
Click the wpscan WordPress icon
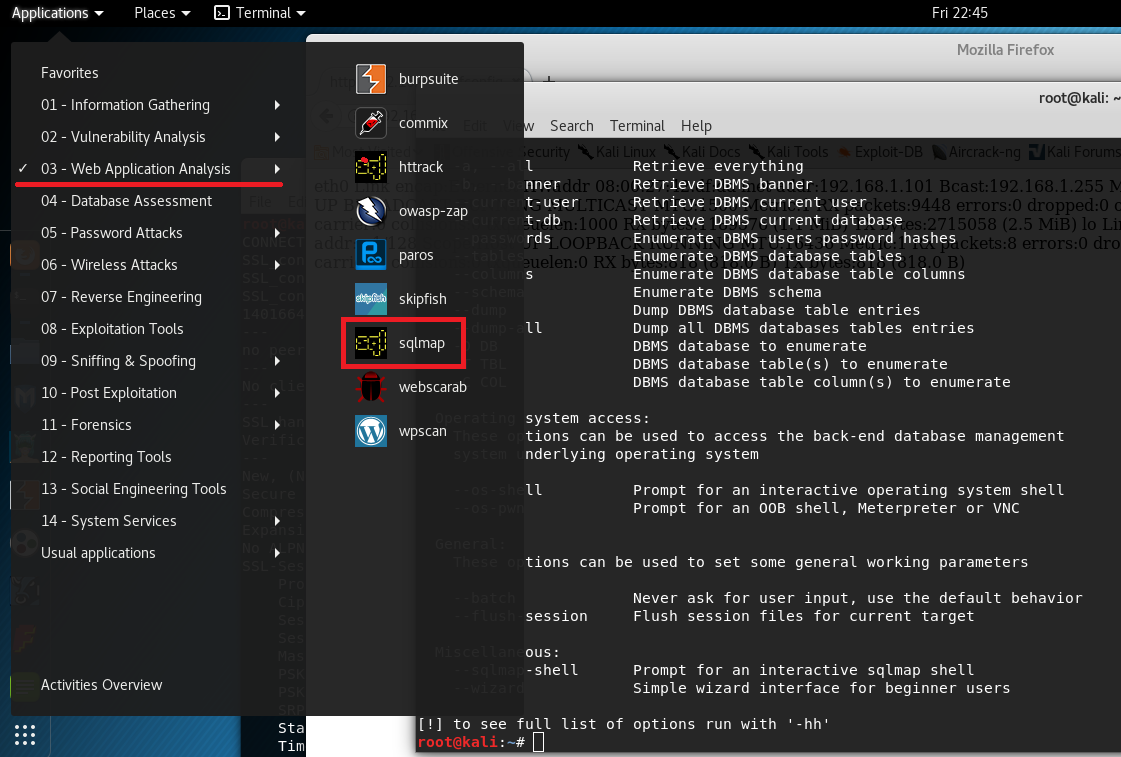click(x=370, y=431)
